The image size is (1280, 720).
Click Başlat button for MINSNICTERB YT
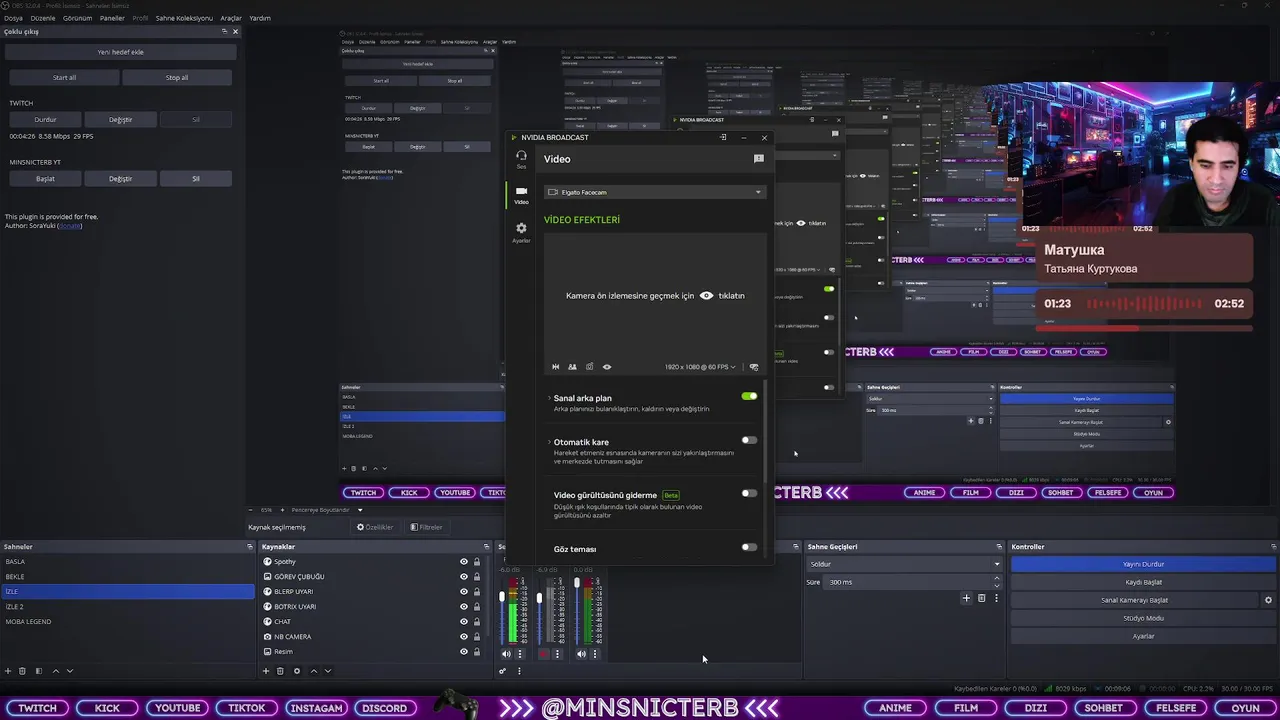(45, 178)
